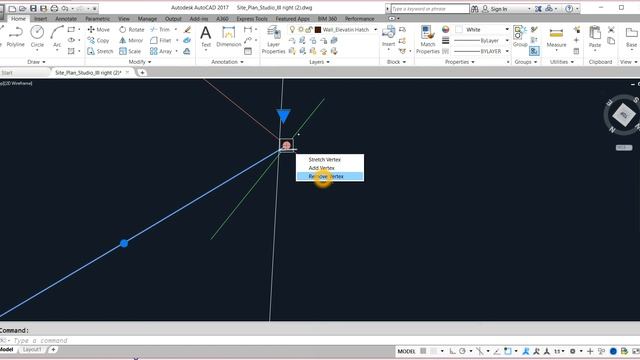Switch to the Model layout tab
The width and height of the screenshot is (640, 360).
(7, 350)
